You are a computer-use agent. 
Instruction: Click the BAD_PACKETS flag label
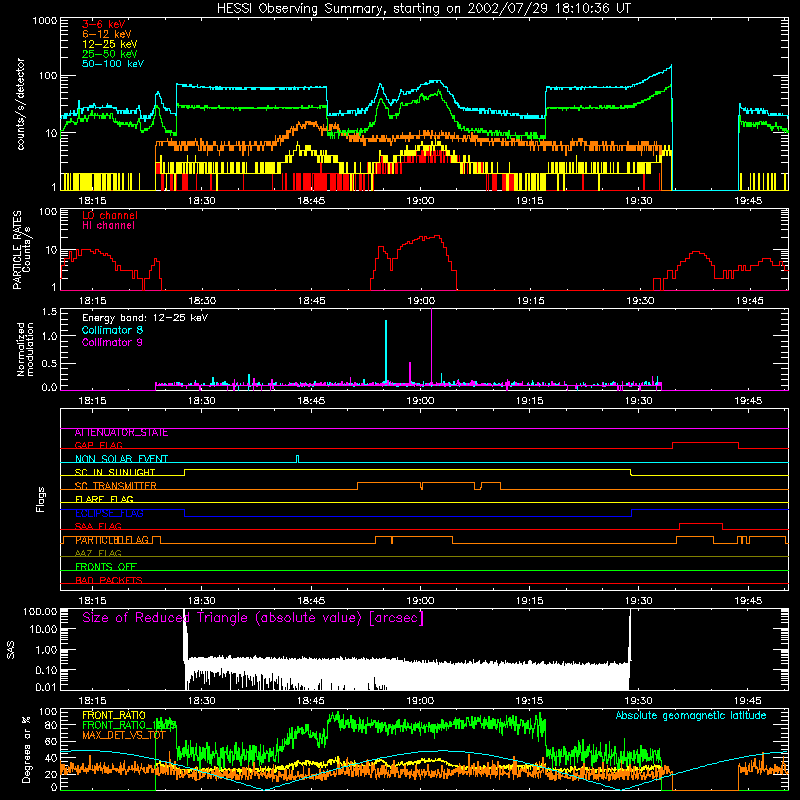pos(109,580)
